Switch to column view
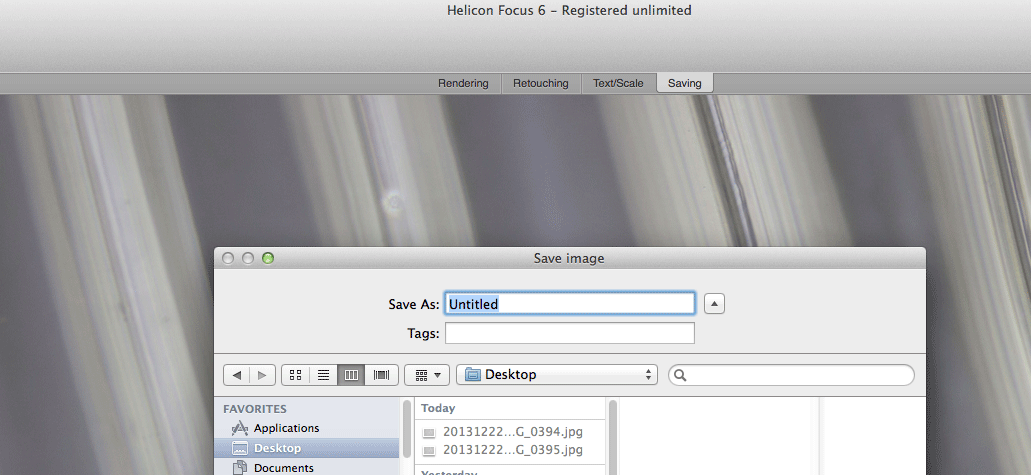Viewport: 1031px width, 475px height. (x=352, y=375)
